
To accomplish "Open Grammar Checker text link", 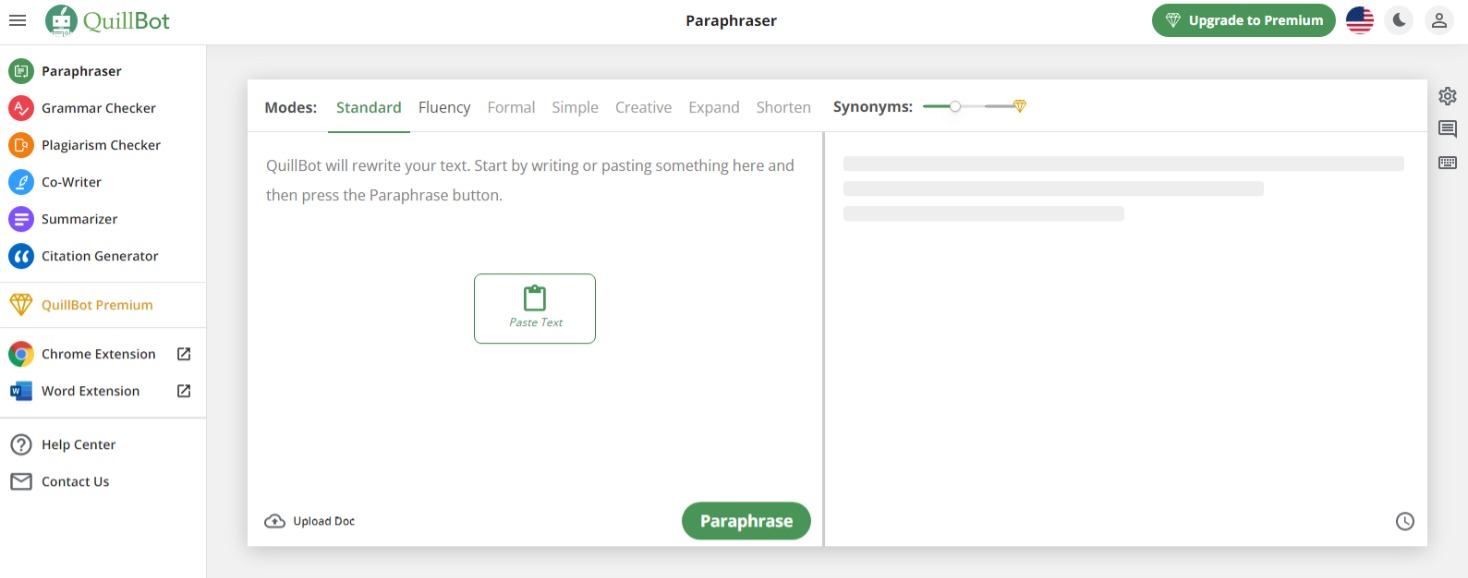I will 99,108.
